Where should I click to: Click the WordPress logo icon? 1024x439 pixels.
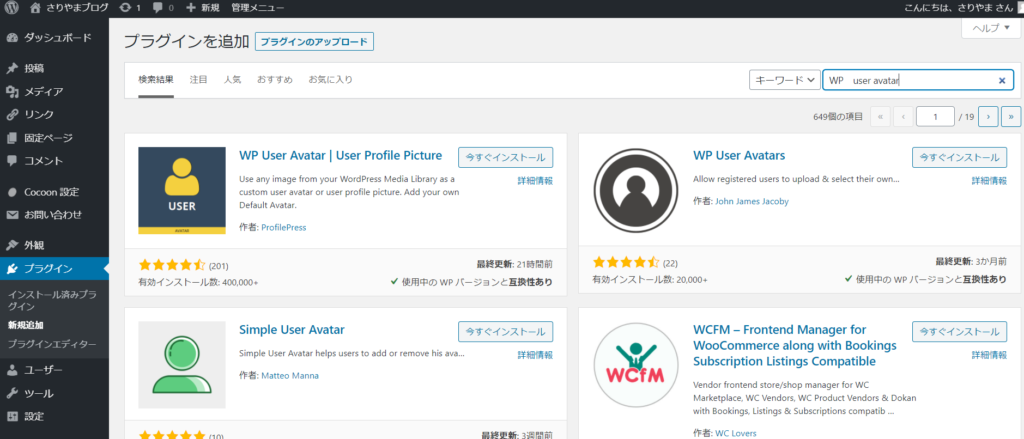[x=12, y=8]
